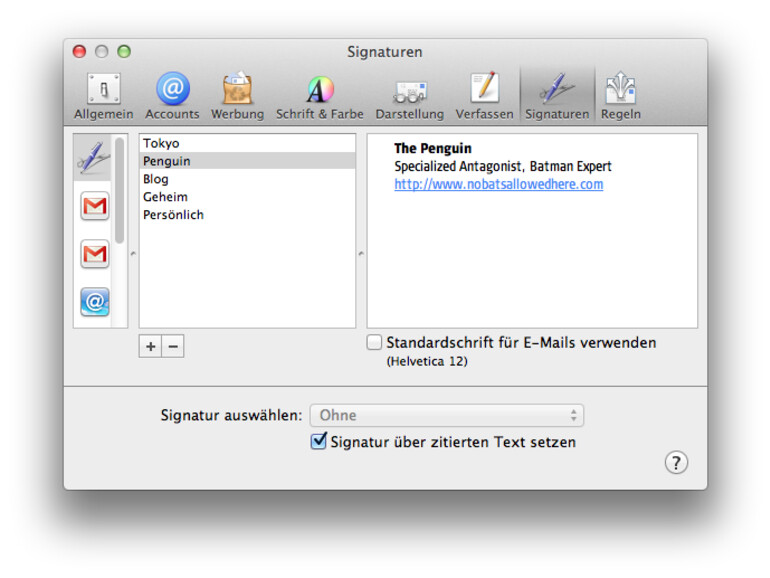Viewport: 770px width, 578px height.
Task: Open the Werbung junk mail pane
Action: [x=238, y=96]
